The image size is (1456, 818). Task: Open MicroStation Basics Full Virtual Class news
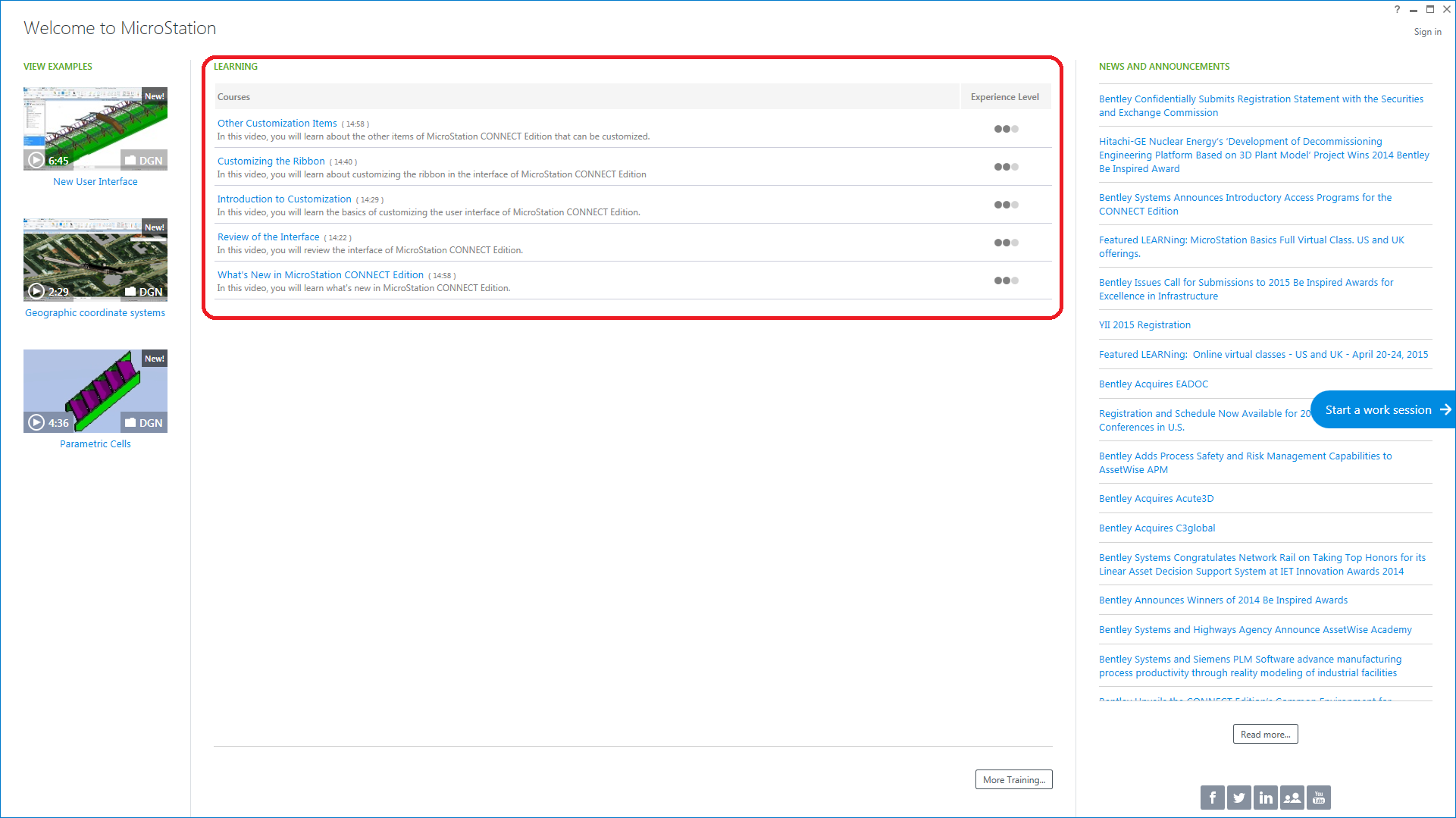coord(1251,246)
